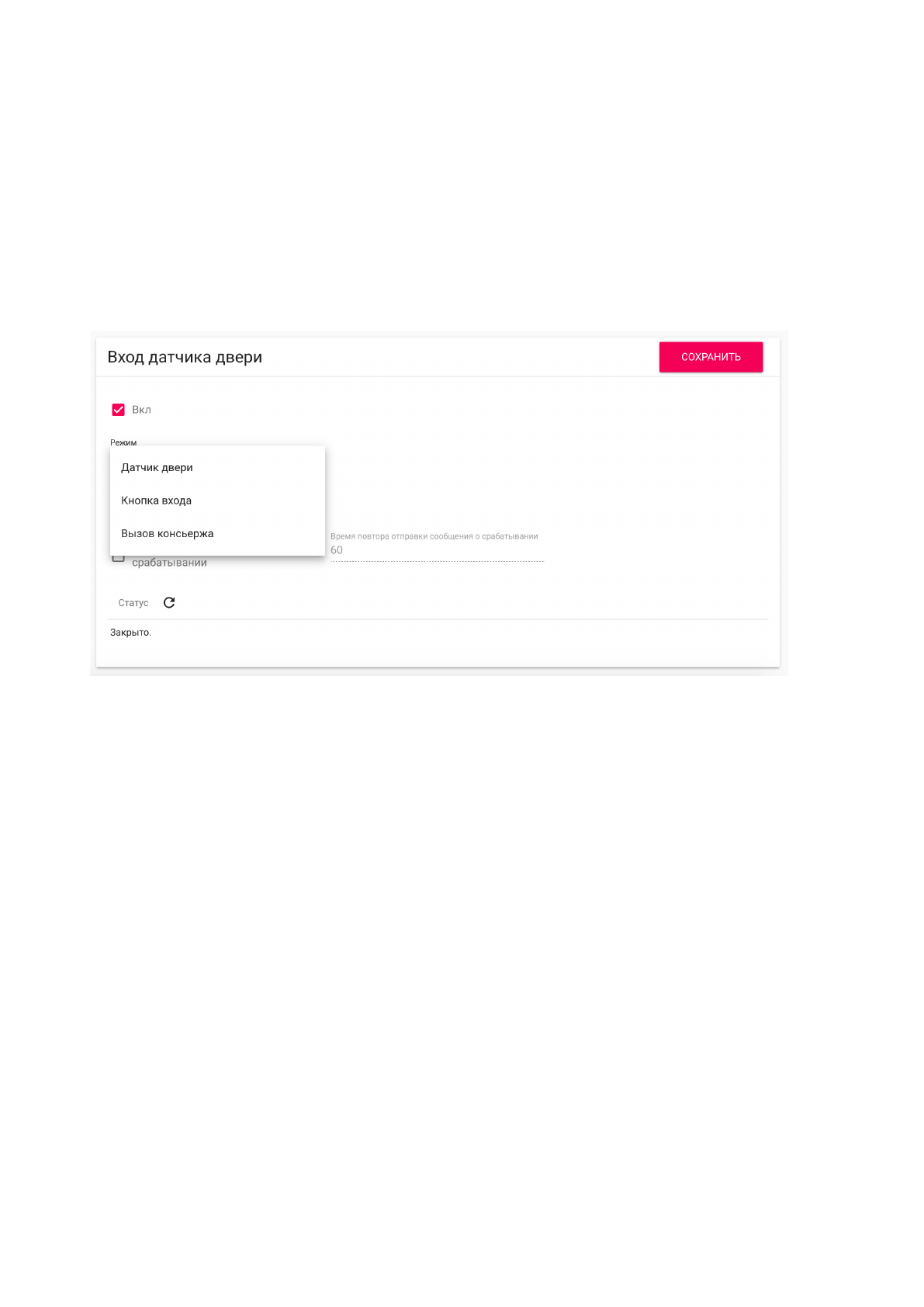This screenshot has height=1307, width=924.
Task: Choose Кнопка входа mode option
Action: 156,501
